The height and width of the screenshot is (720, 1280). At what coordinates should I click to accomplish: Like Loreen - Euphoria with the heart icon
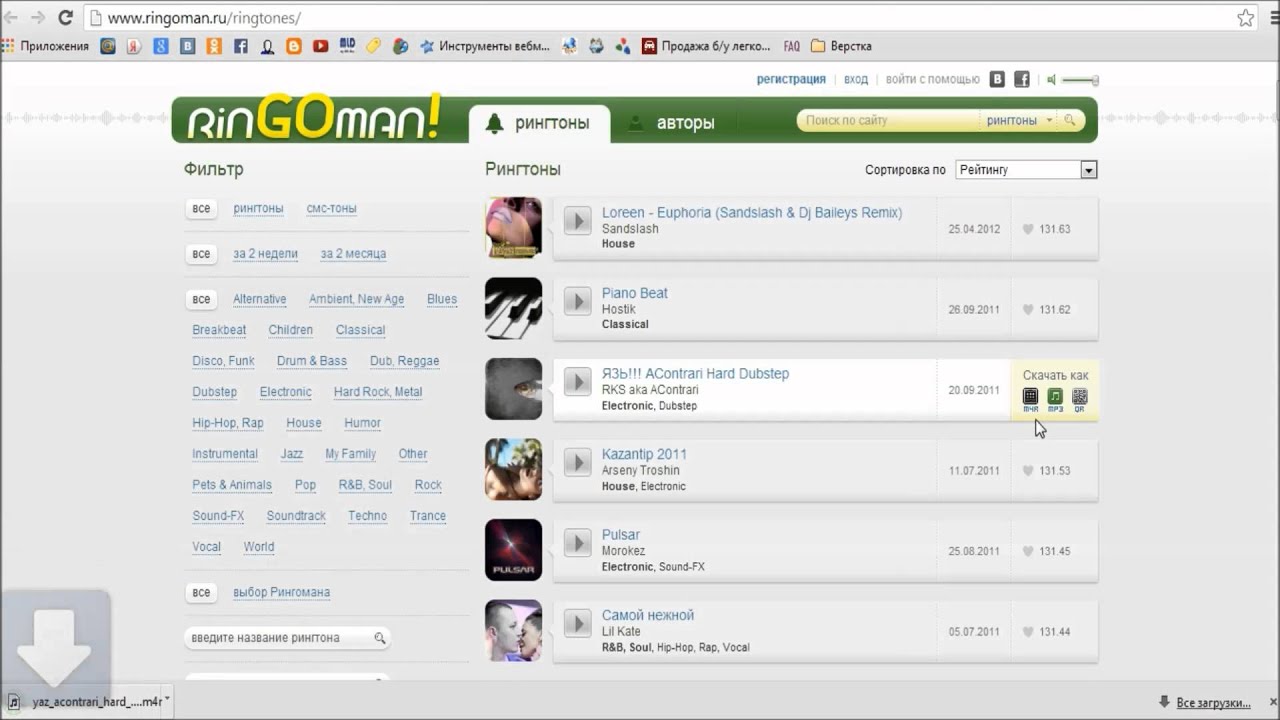tap(1027, 229)
